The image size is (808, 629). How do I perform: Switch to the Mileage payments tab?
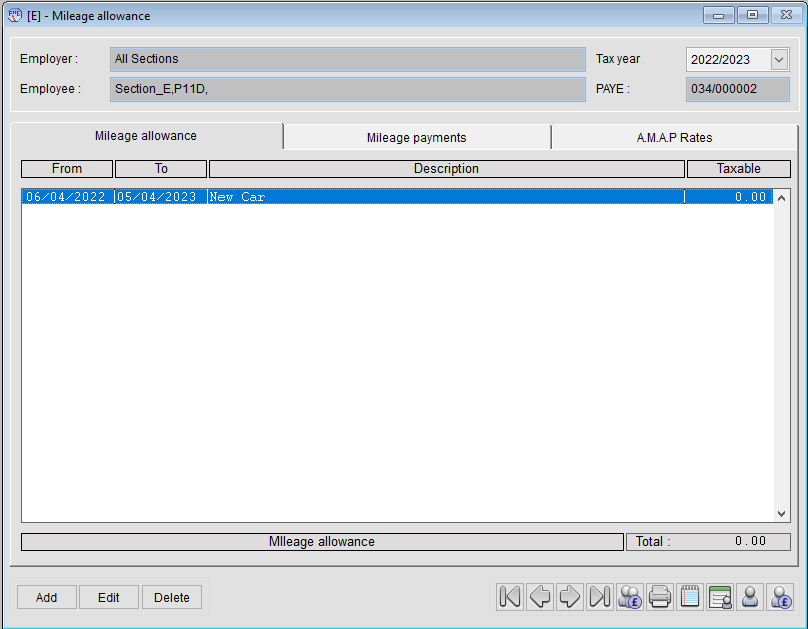coord(416,138)
